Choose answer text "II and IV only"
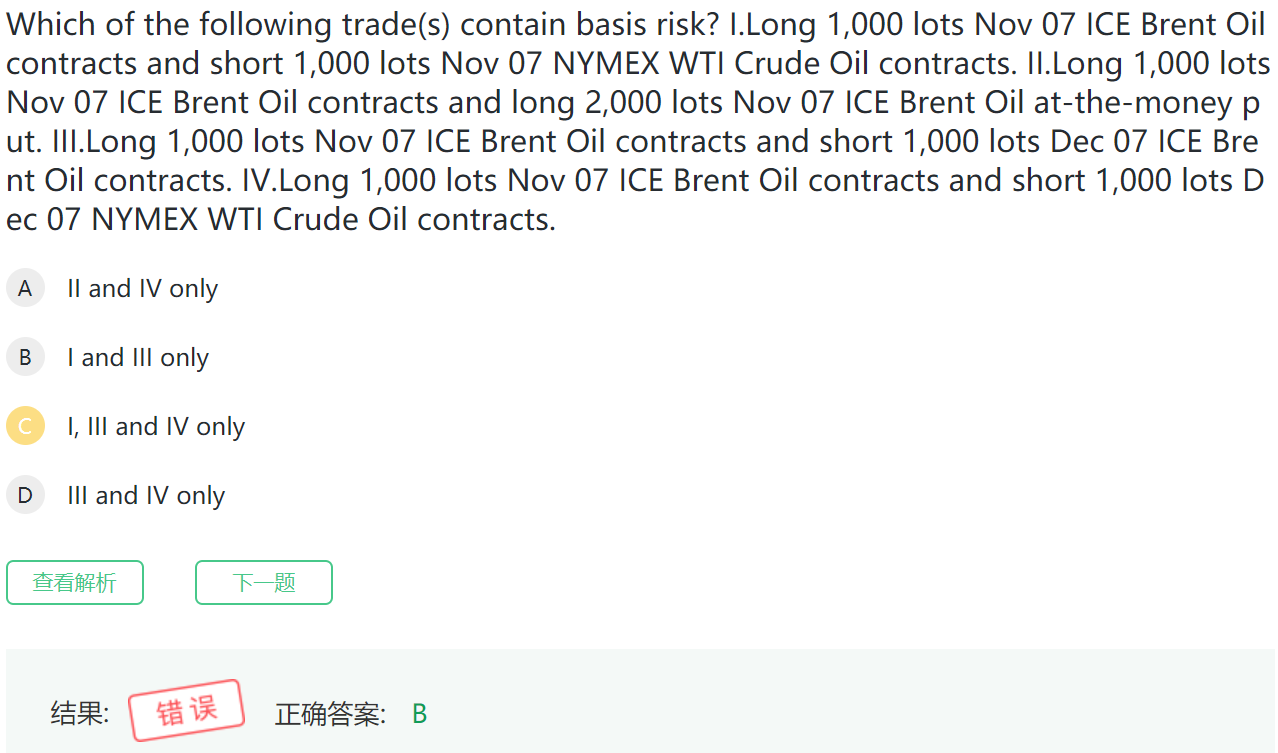Viewport: 1278px width, 753px height. click(142, 289)
